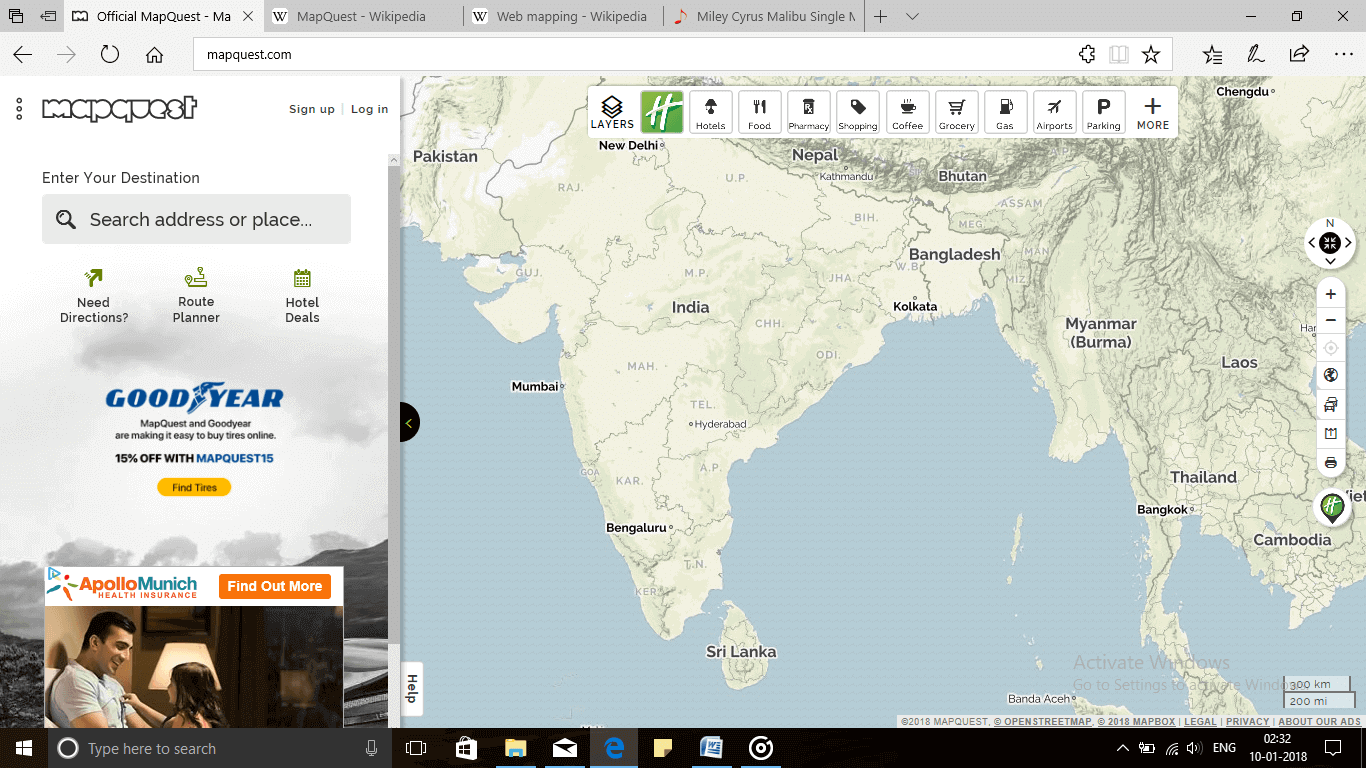Screen dimensions: 1366x768
Task: Select the Official MapQuest tab
Action: click(x=165, y=17)
